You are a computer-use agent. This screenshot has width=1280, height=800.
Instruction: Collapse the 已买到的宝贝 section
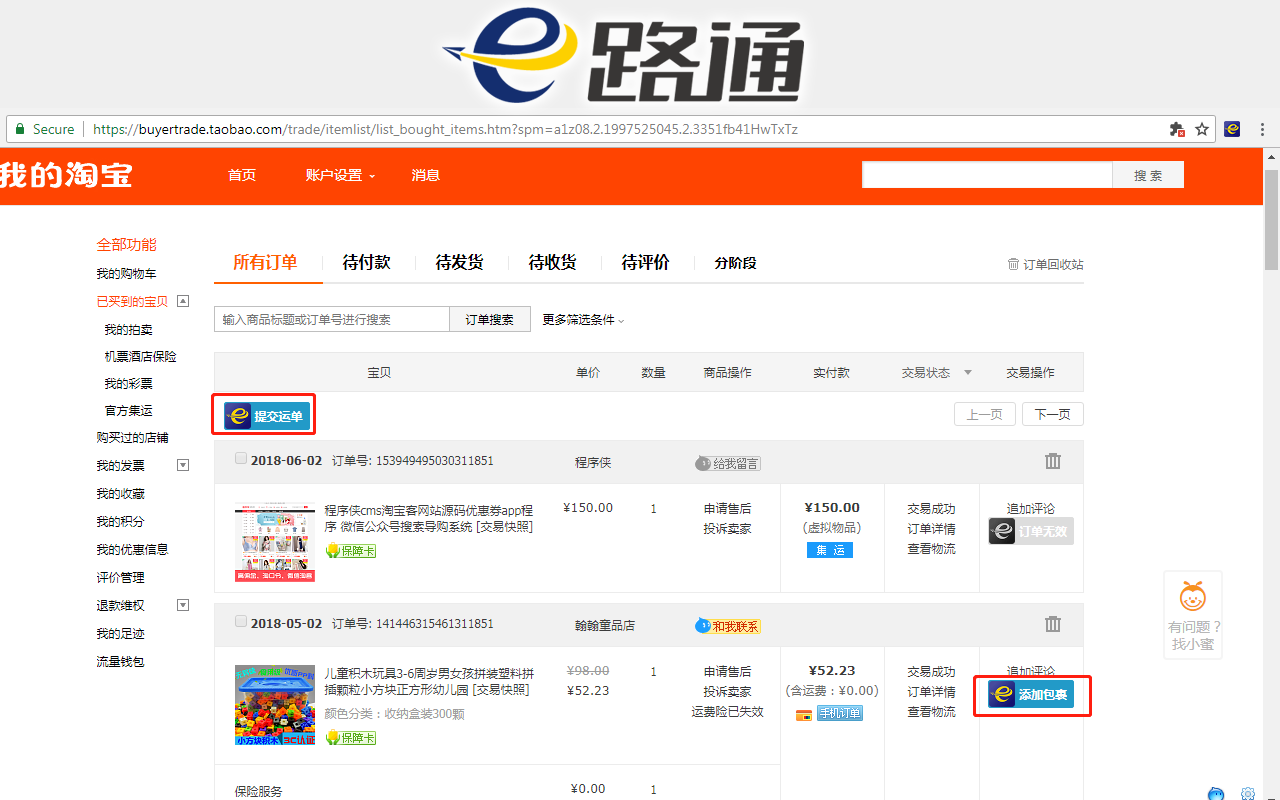(x=183, y=301)
